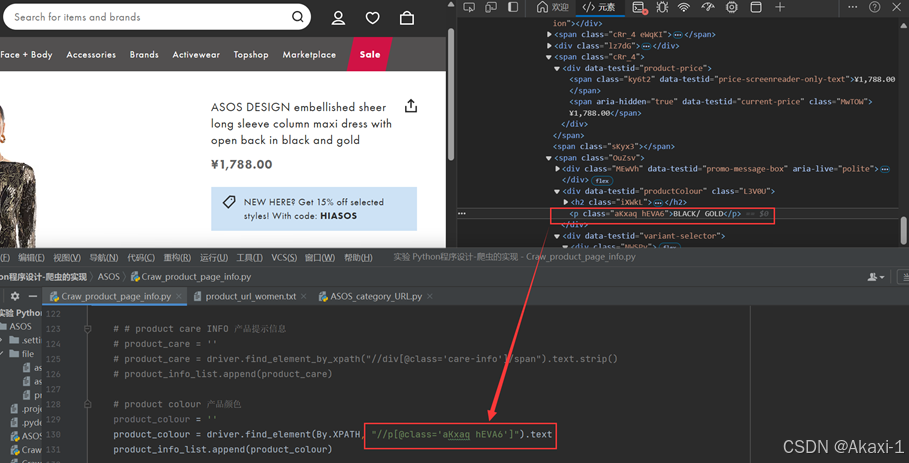Click the flex badge next to MEwVh div

(602, 180)
